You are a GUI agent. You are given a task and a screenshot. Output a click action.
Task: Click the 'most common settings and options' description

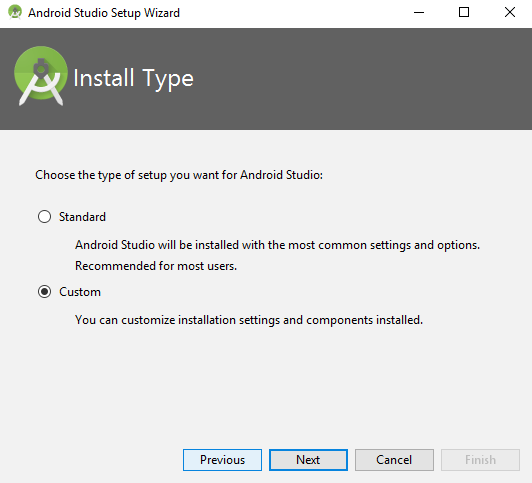pyautogui.click(x=278, y=245)
